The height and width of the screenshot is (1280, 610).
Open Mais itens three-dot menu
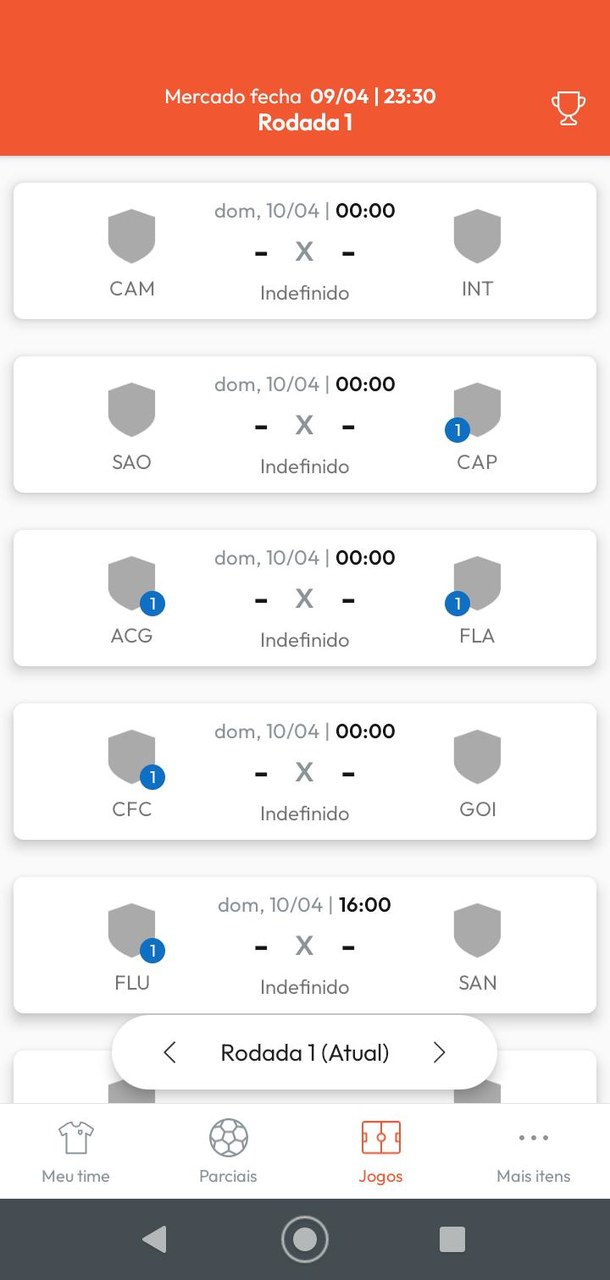[x=533, y=1138]
